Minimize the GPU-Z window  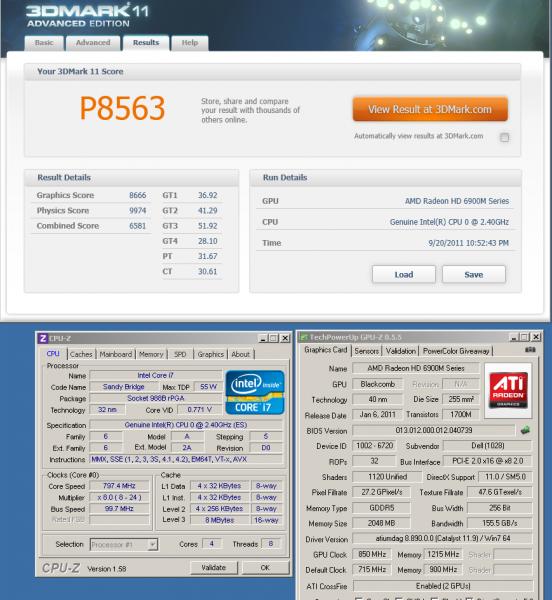(514, 337)
